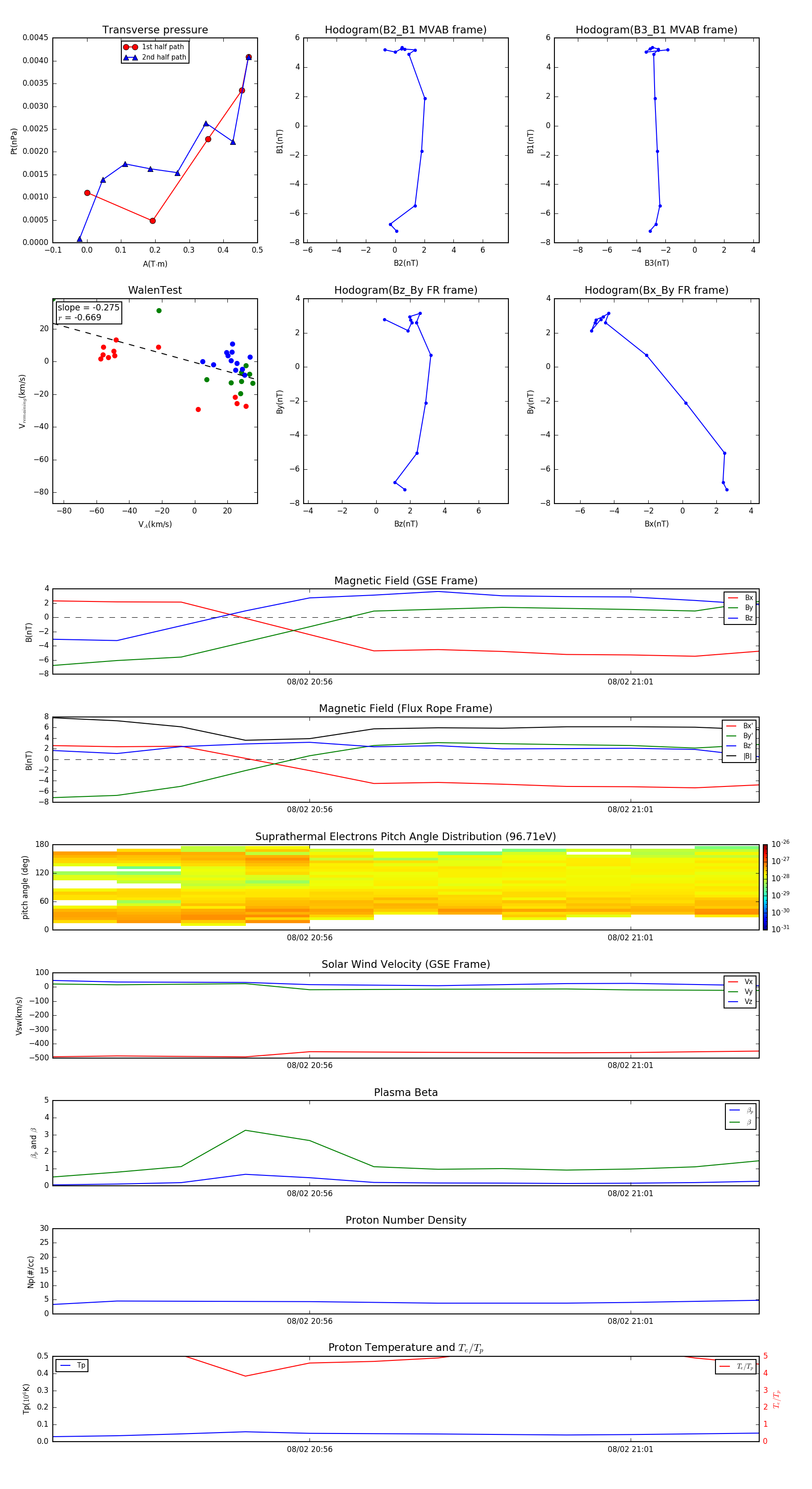
Task: Click the 'B3(nT)' x-axis label
Action: [656, 263]
